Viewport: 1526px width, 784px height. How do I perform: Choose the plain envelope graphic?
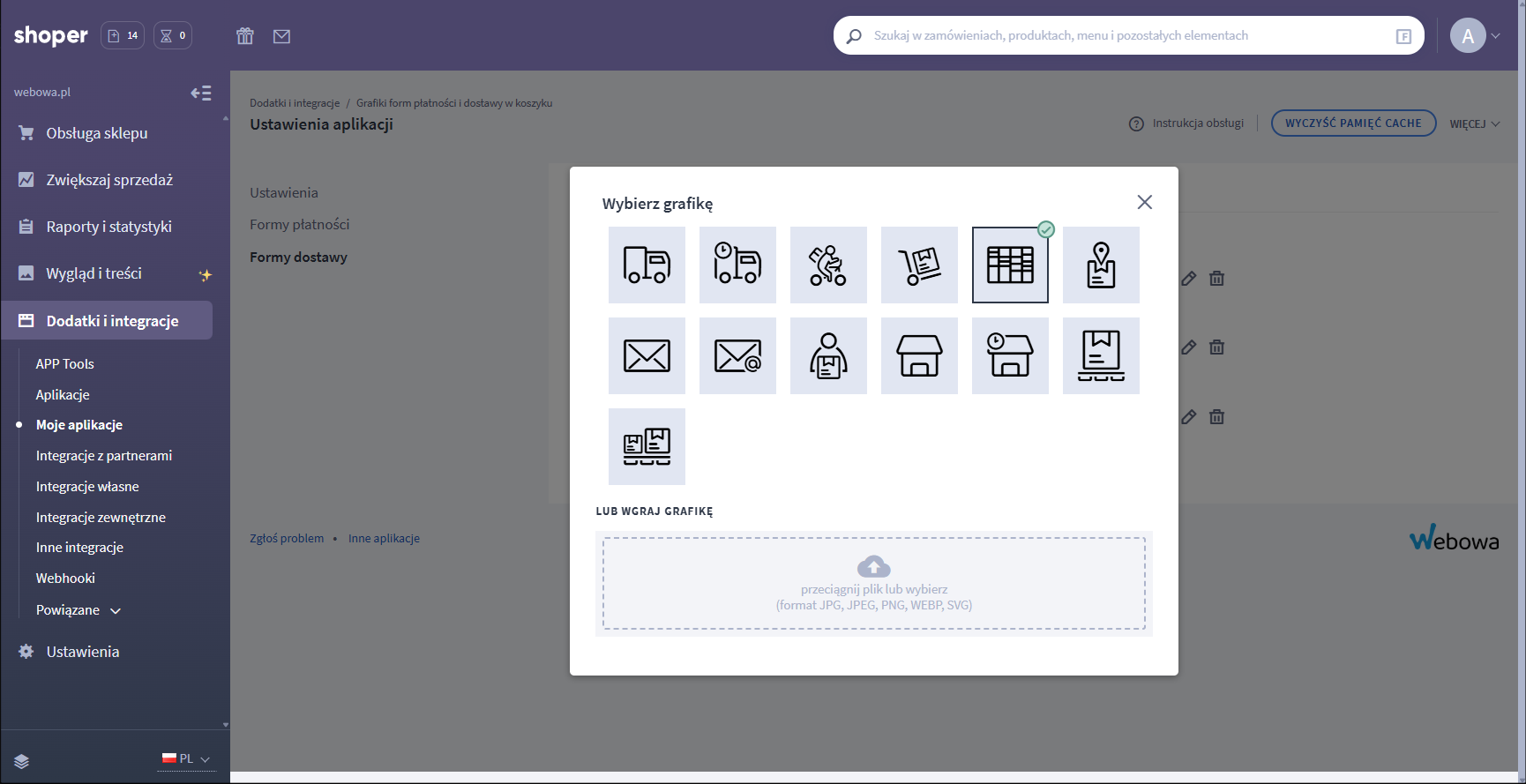click(647, 355)
